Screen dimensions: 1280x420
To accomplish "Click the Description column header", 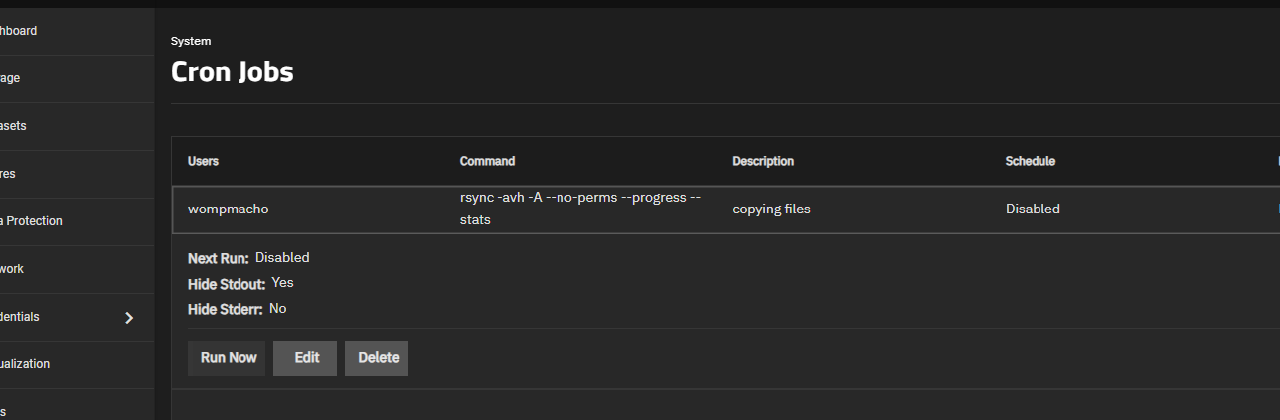I will pos(762,161).
